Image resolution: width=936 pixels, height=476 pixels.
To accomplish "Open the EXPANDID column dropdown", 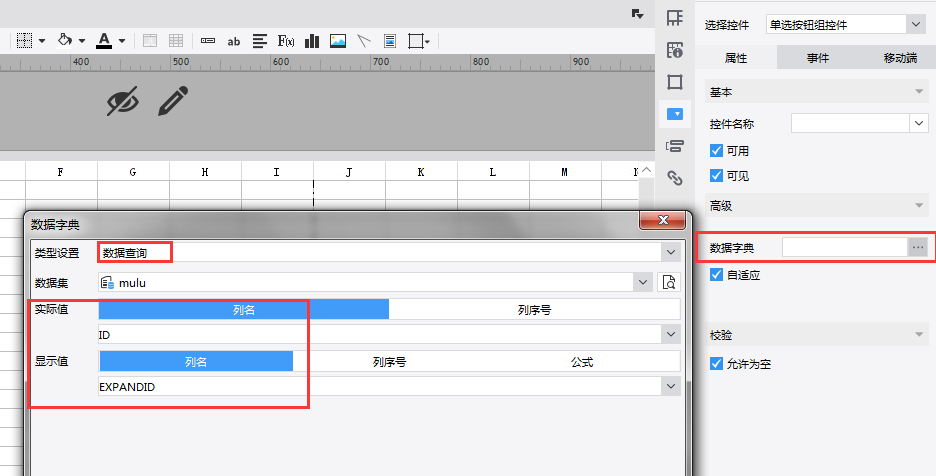I will coord(671,386).
